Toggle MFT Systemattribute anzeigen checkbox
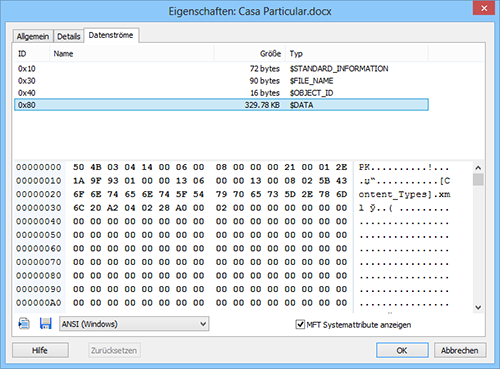Screen dimensions: 500x369 click(300, 324)
